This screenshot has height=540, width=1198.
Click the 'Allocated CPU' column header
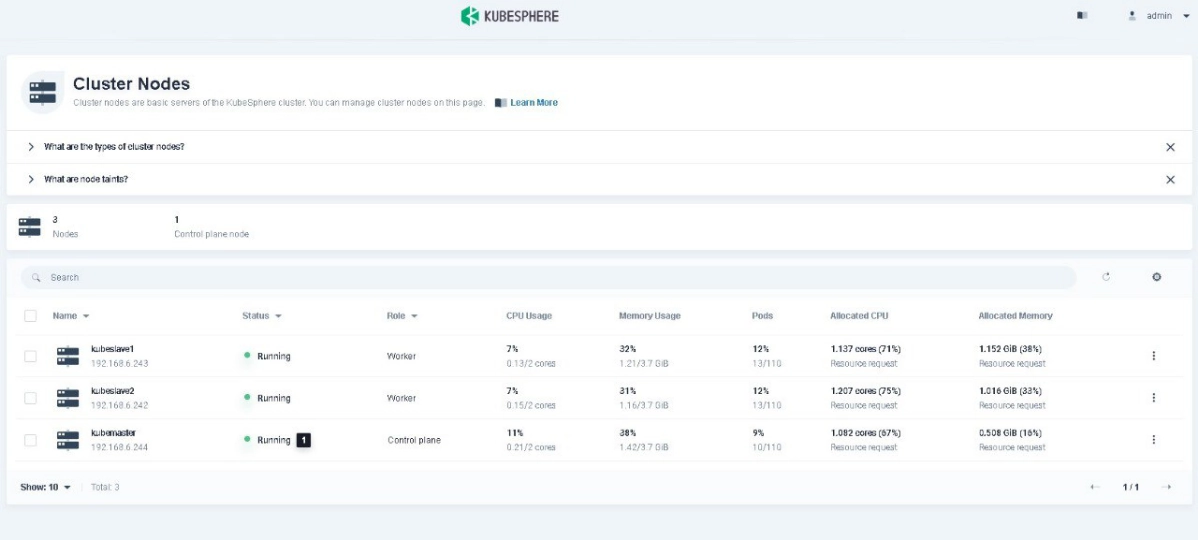(x=860, y=315)
